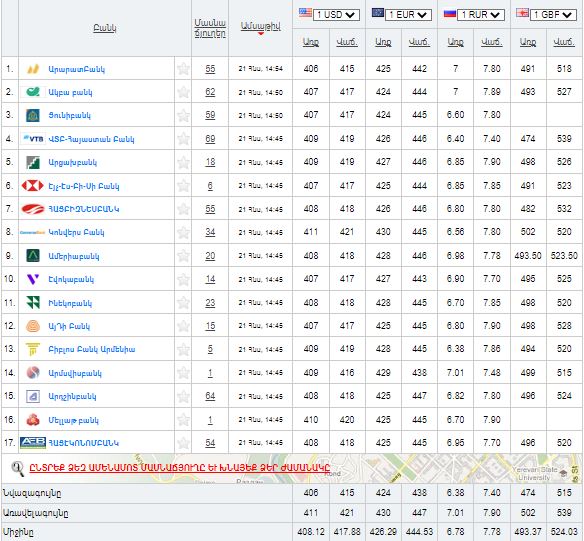
Task: Click the Russian flag icon
Action: (x=450, y=13)
